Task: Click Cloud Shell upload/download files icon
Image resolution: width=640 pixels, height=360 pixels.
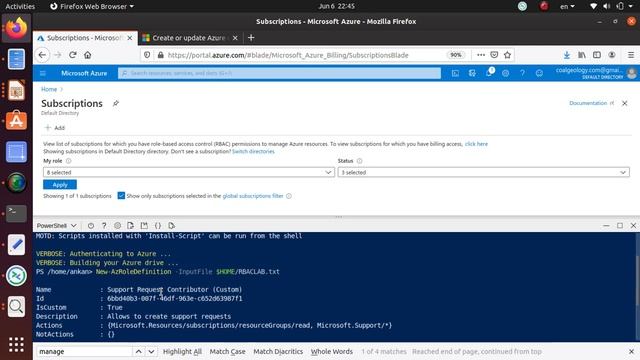Action: (x=131, y=226)
